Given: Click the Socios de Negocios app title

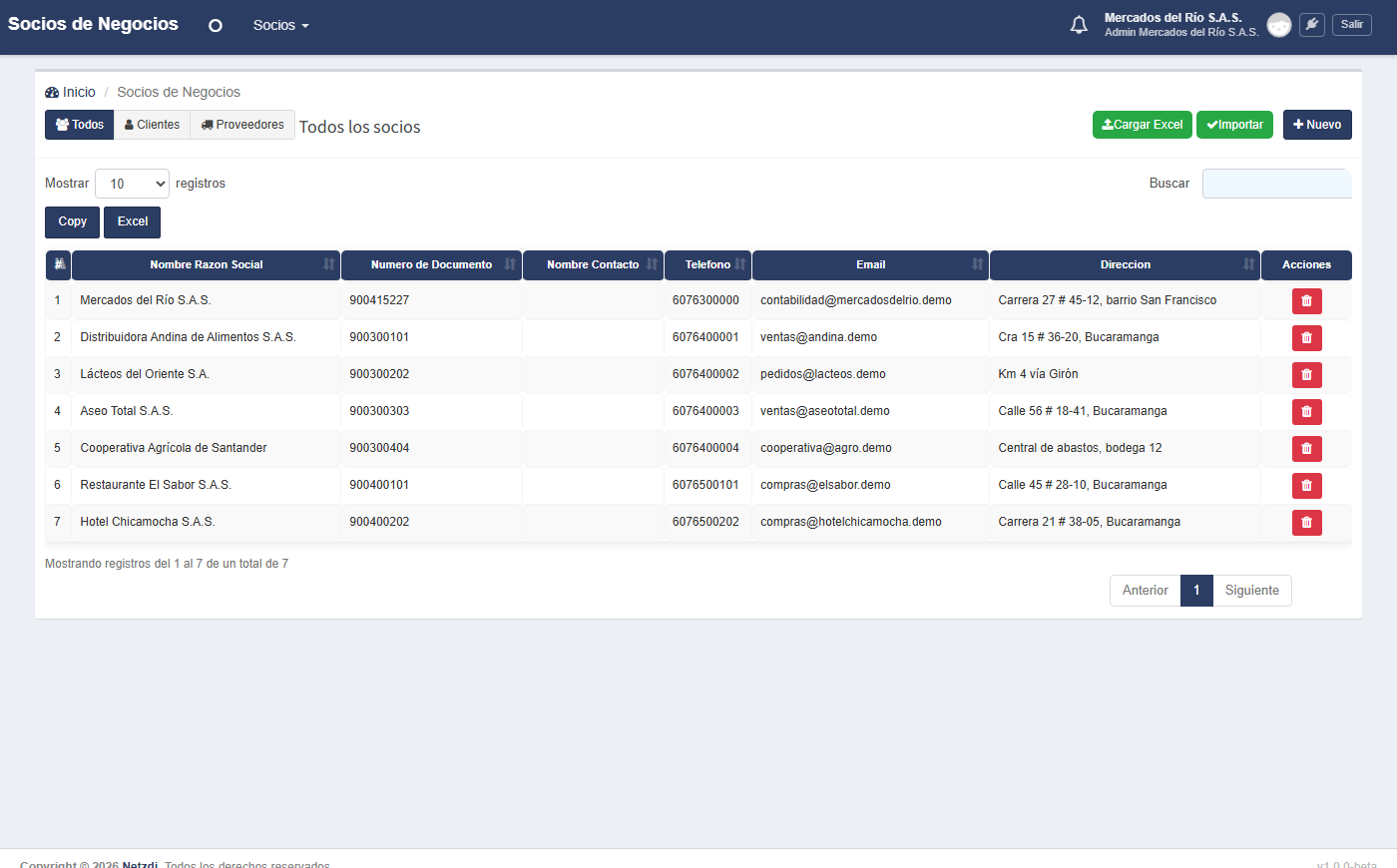Looking at the screenshot, I should [93, 24].
